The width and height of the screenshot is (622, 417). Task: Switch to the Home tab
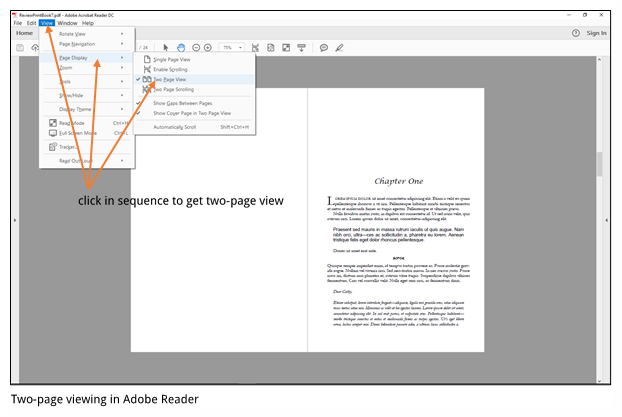(24, 33)
